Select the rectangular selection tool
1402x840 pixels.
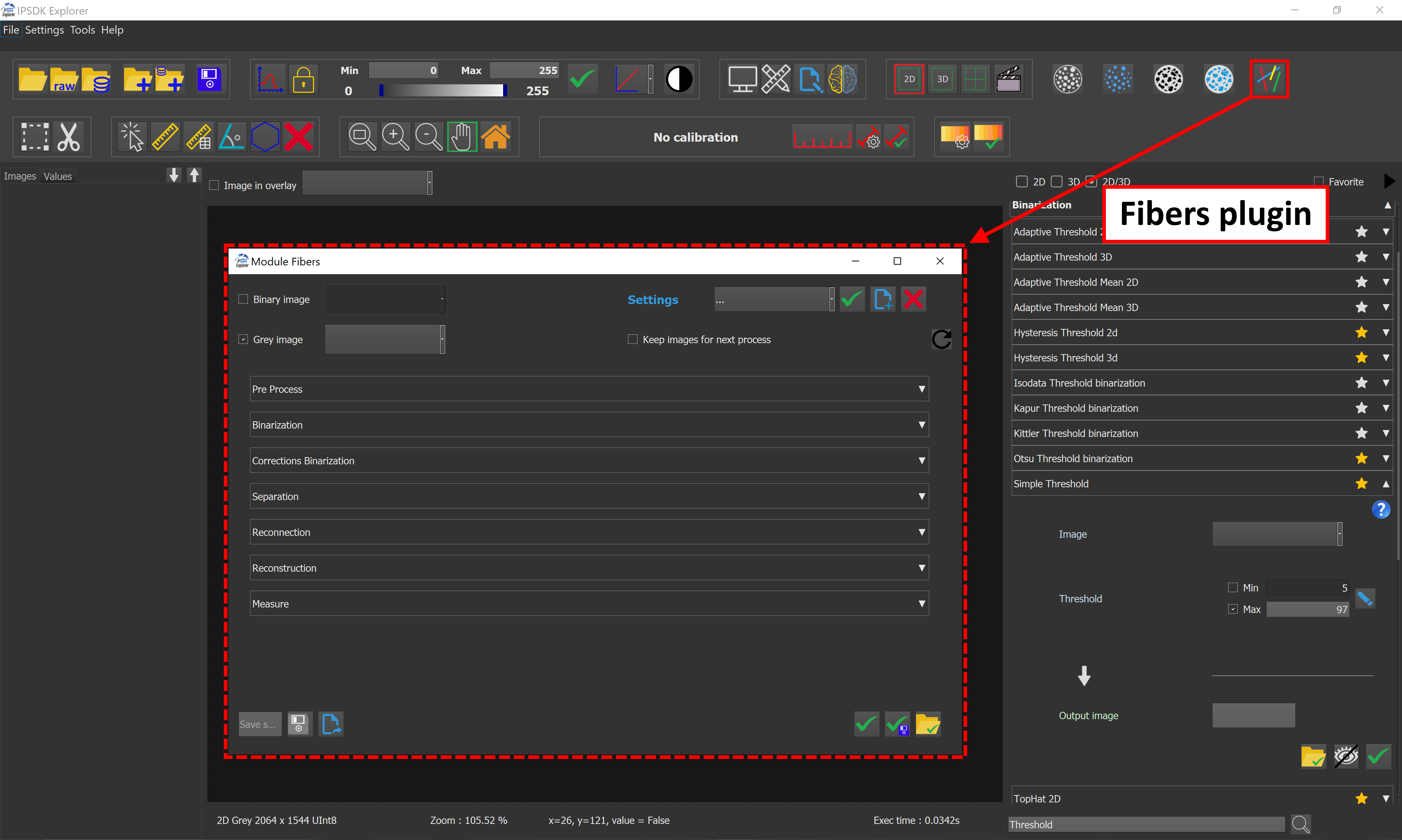click(x=35, y=137)
